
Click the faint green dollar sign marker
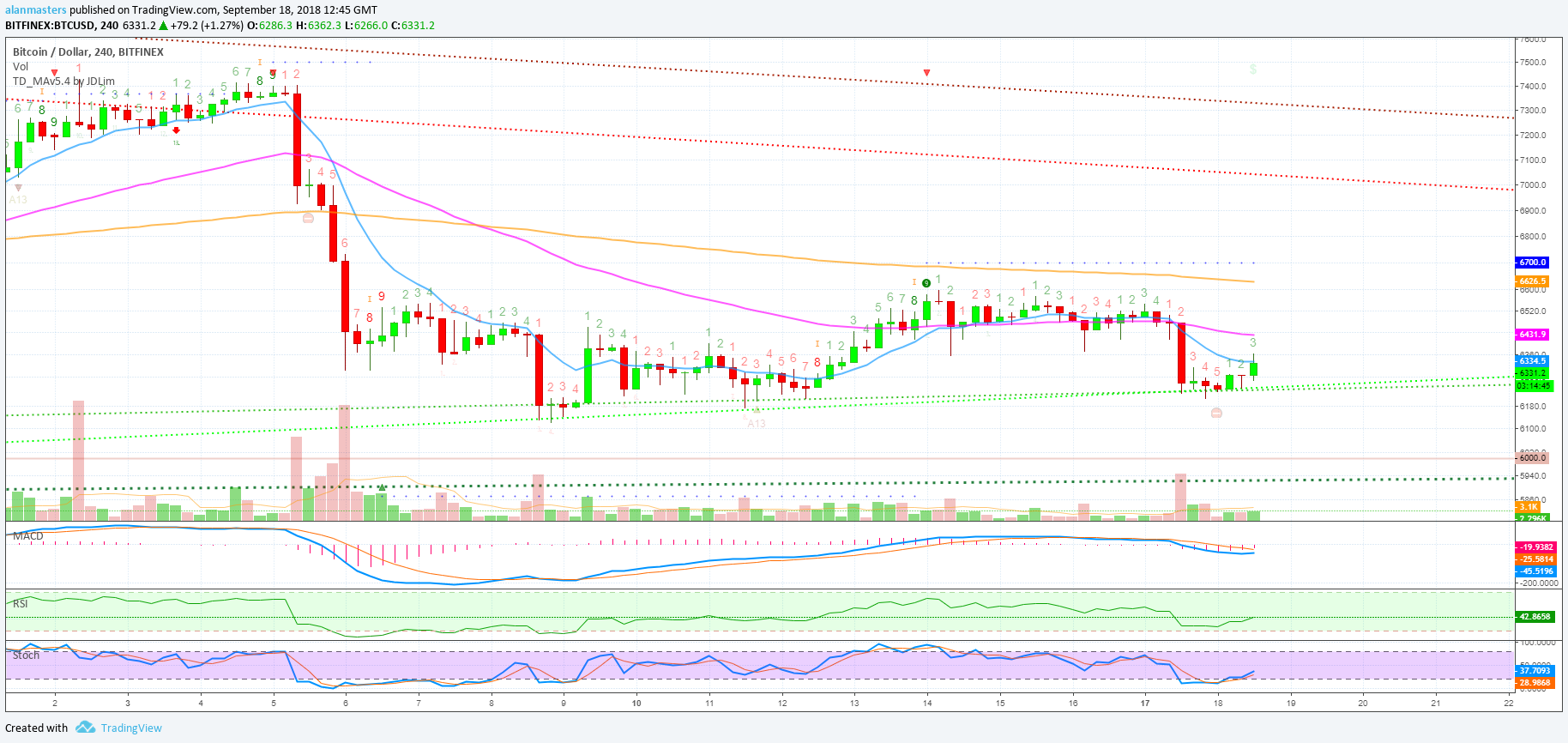[1253, 69]
